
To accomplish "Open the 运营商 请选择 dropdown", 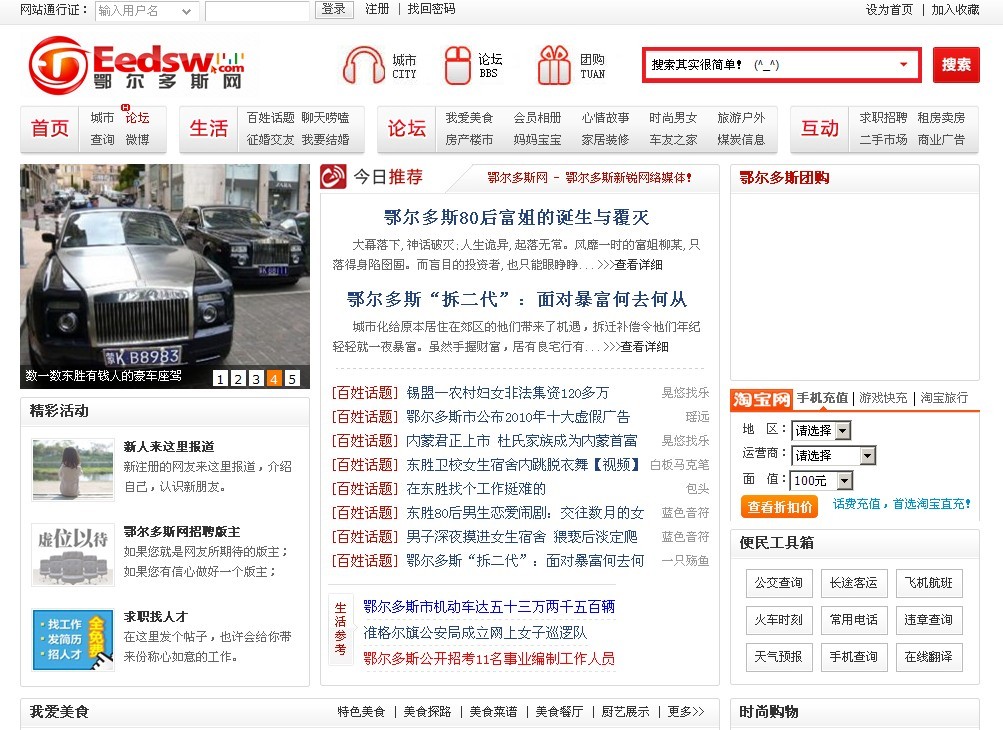I will (833, 456).
